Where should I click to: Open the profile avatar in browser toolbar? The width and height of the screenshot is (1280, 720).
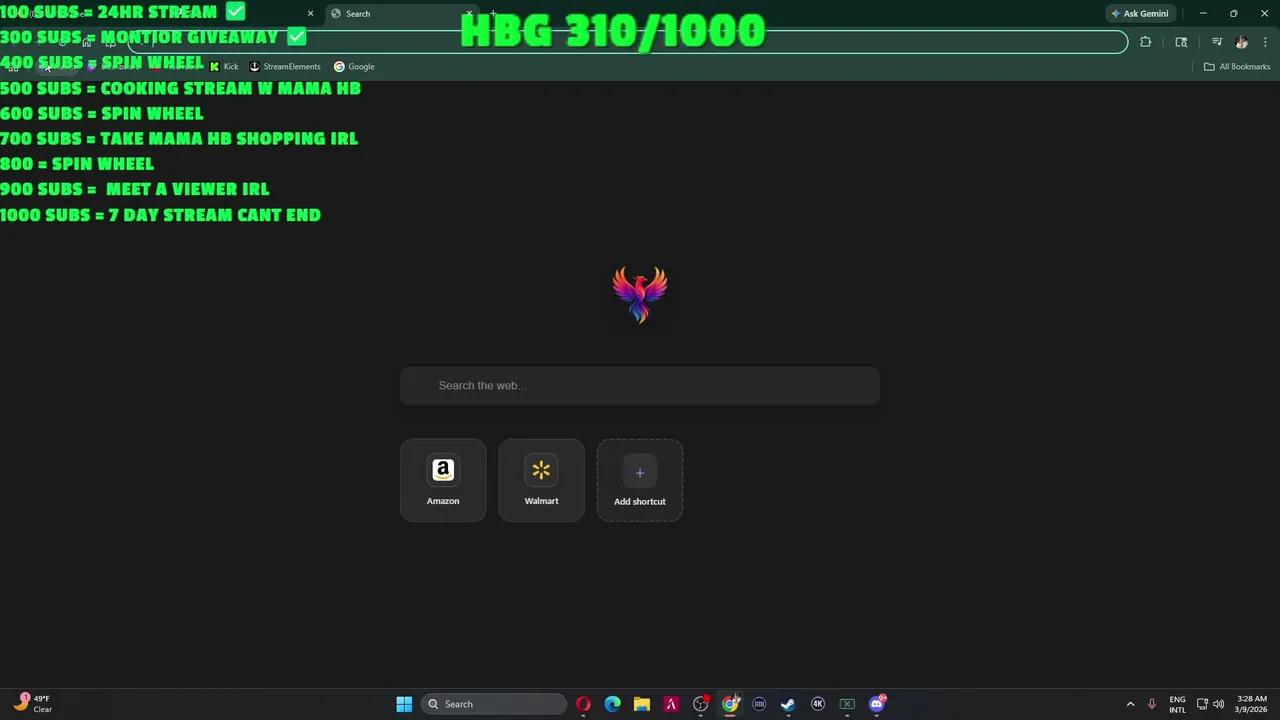[x=1242, y=42]
